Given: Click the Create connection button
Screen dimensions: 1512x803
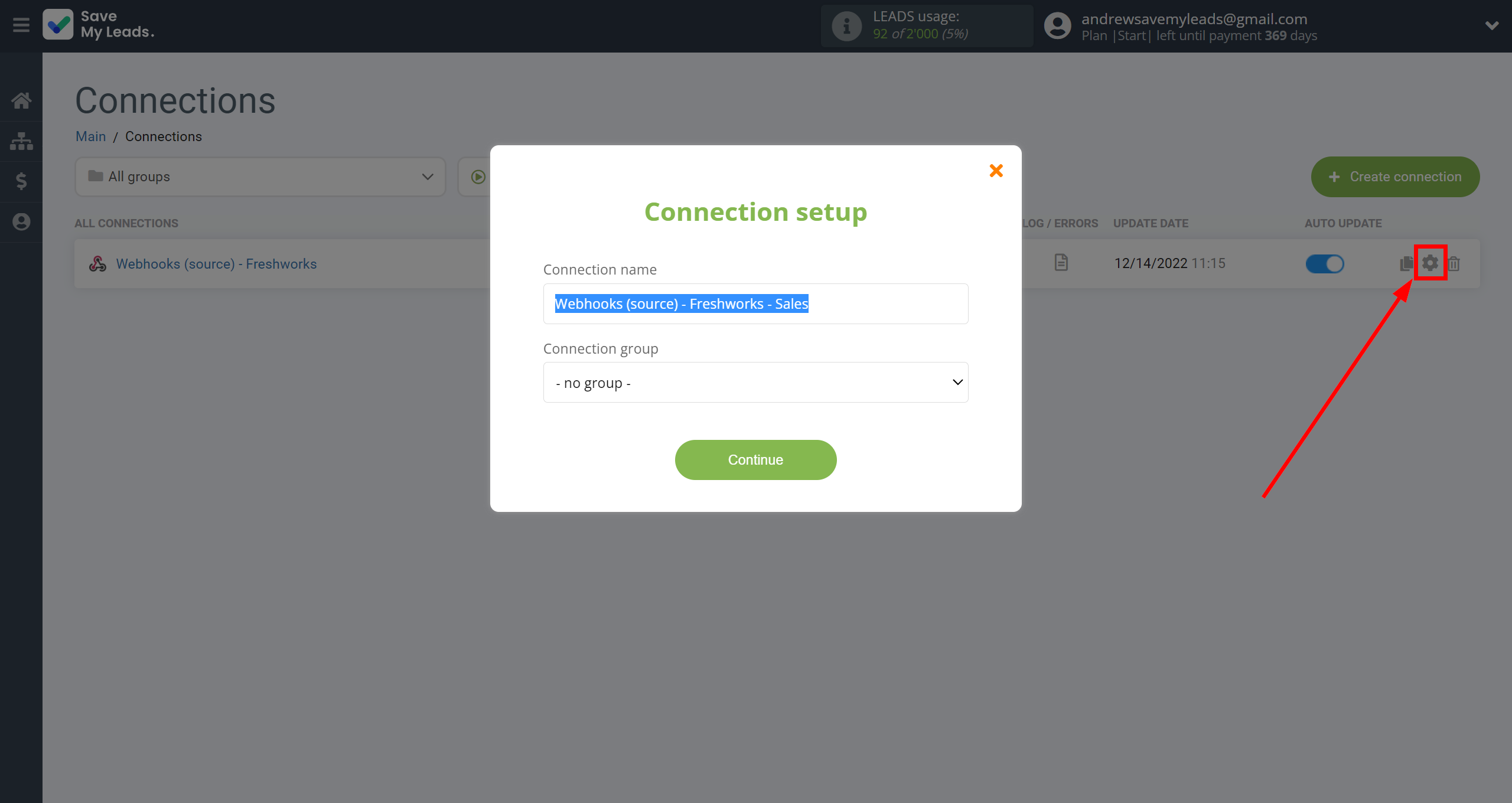Looking at the screenshot, I should [1394, 177].
